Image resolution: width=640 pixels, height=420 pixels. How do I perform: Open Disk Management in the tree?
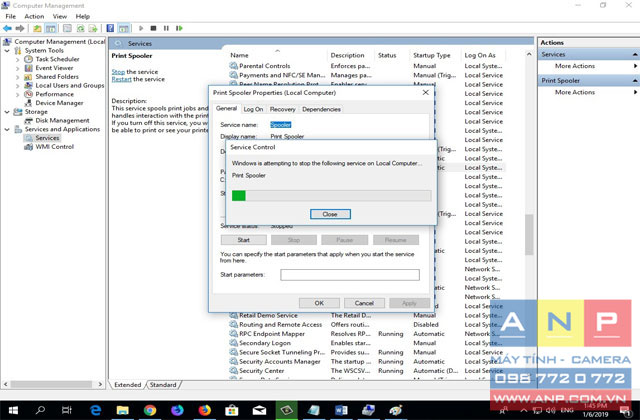pos(62,120)
